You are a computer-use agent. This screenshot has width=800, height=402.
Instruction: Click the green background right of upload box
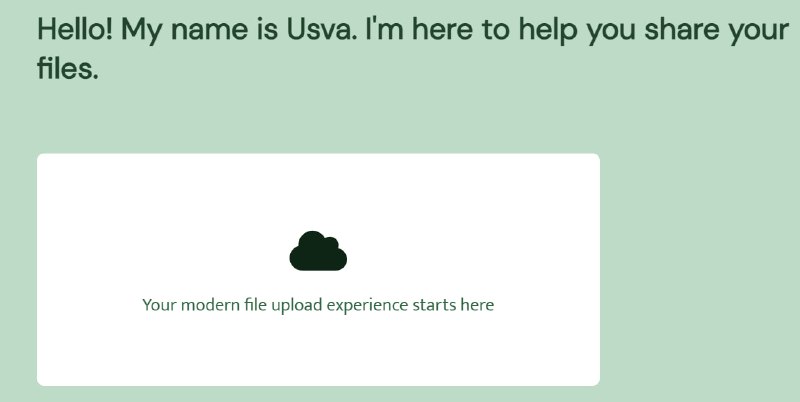[x=699, y=269]
